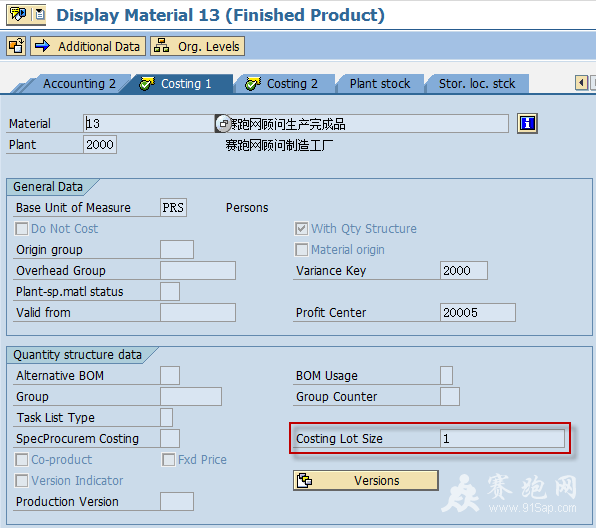
Task: Click the Versions button
Action: 366,480
